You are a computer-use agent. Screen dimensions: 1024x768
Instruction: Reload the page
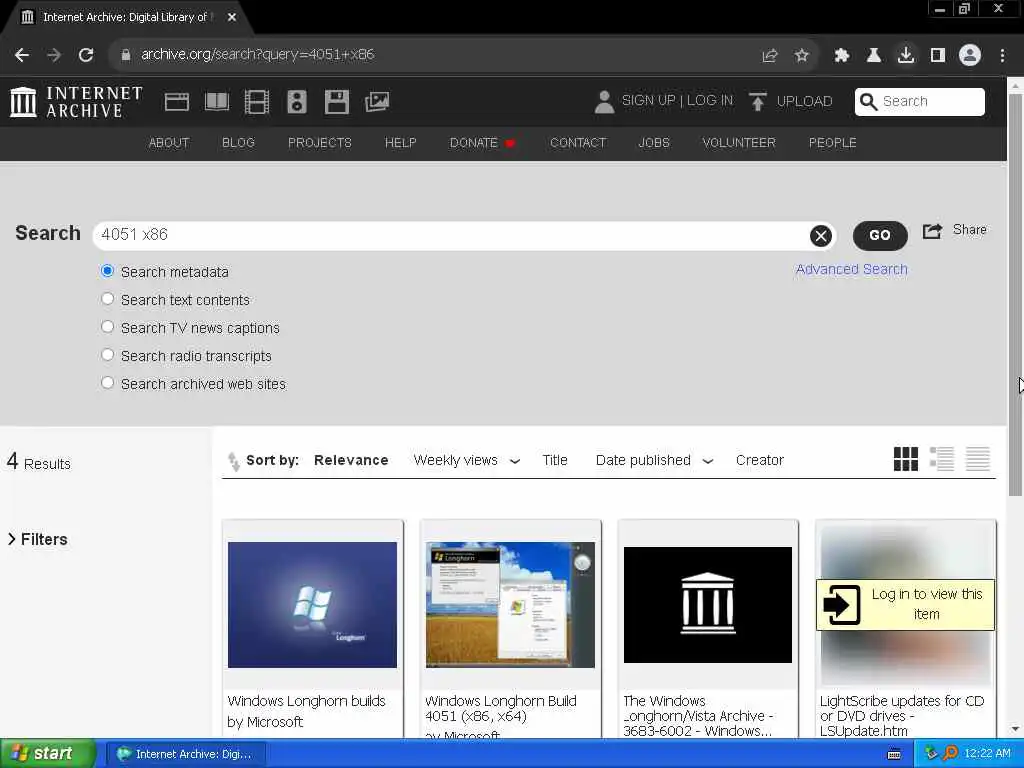click(86, 55)
